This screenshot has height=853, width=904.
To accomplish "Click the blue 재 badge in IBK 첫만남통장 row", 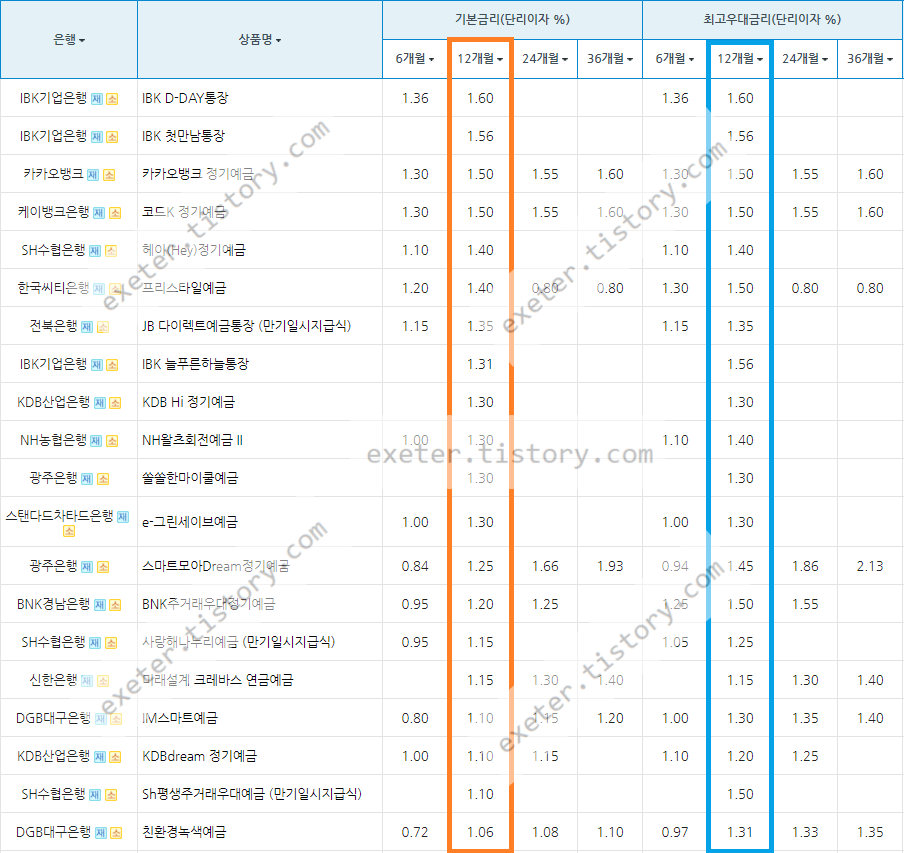I will click(97, 137).
